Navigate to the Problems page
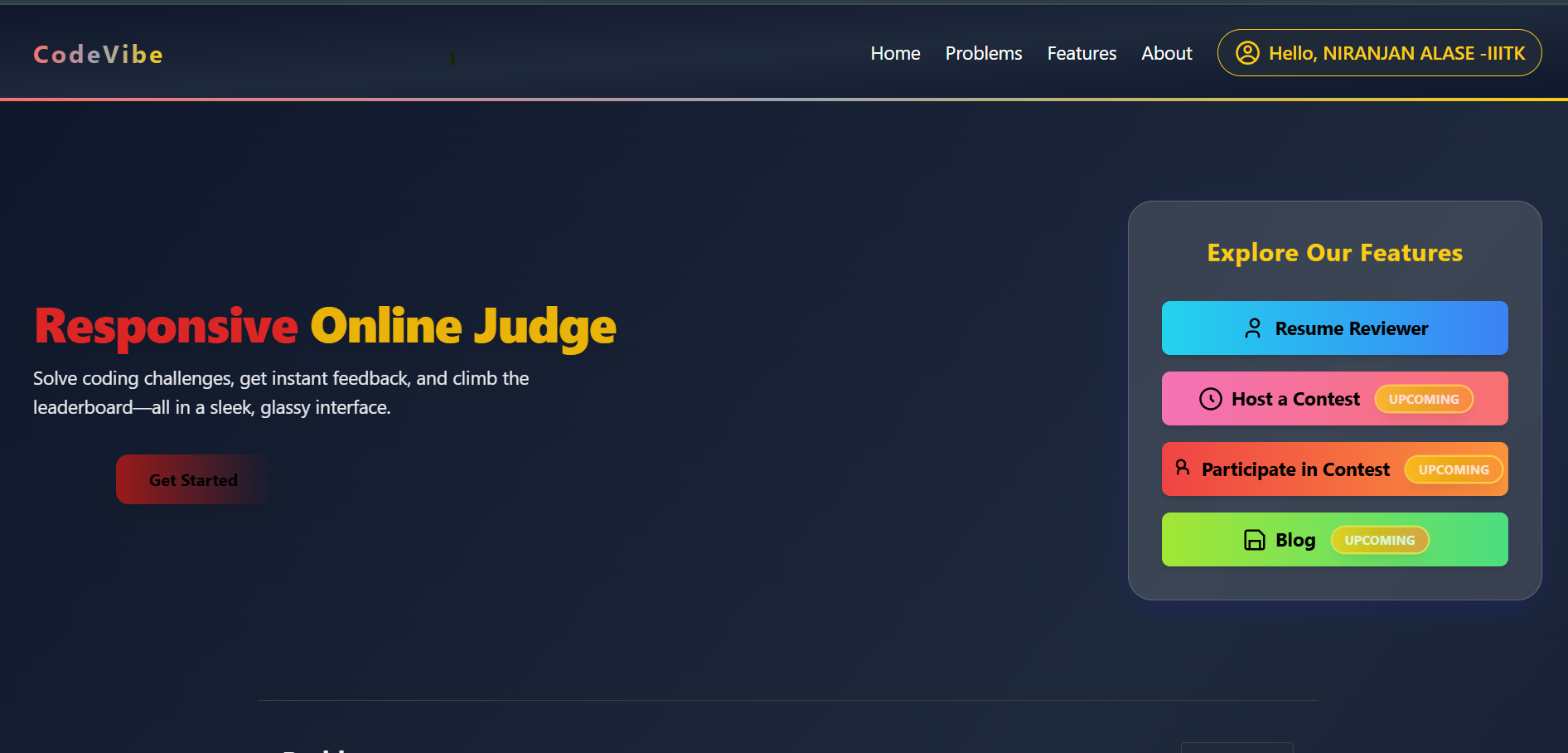This screenshot has height=753, width=1568. [x=983, y=53]
